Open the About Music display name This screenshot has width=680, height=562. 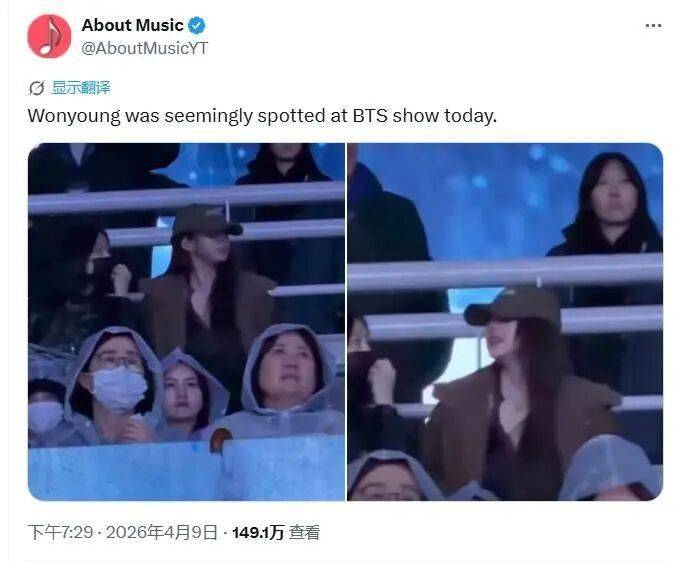click(132, 25)
